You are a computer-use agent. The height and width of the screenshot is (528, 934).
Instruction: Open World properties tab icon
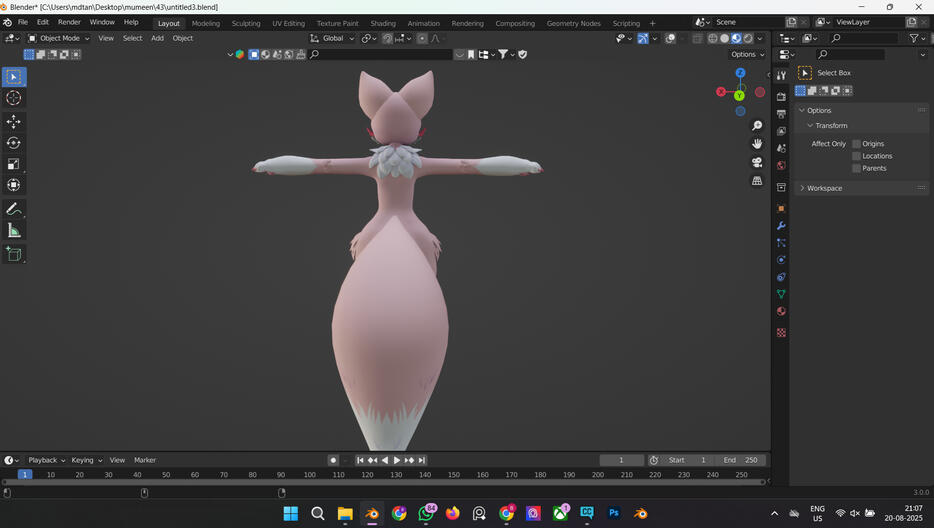point(782,166)
